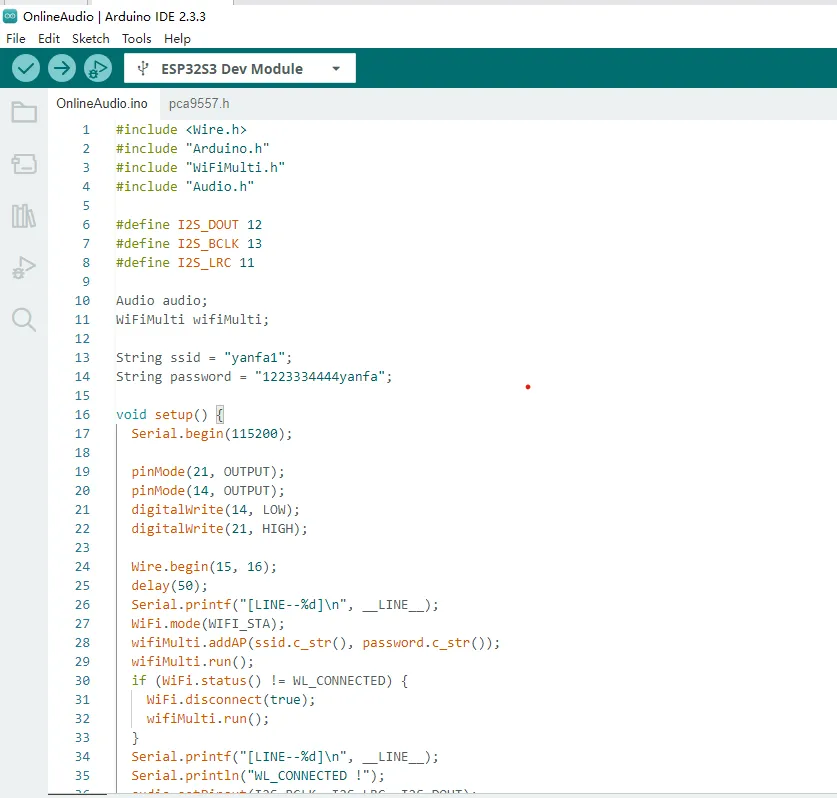Click the 'Audio audio;' declaration
Screen dimensions: 837x798
(162, 301)
